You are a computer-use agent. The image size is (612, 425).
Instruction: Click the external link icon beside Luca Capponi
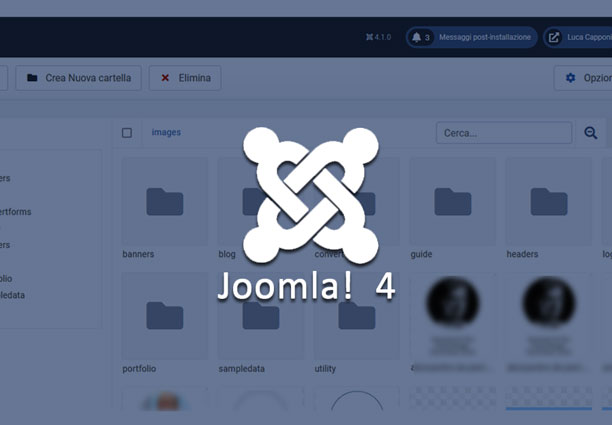click(x=553, y=37)
